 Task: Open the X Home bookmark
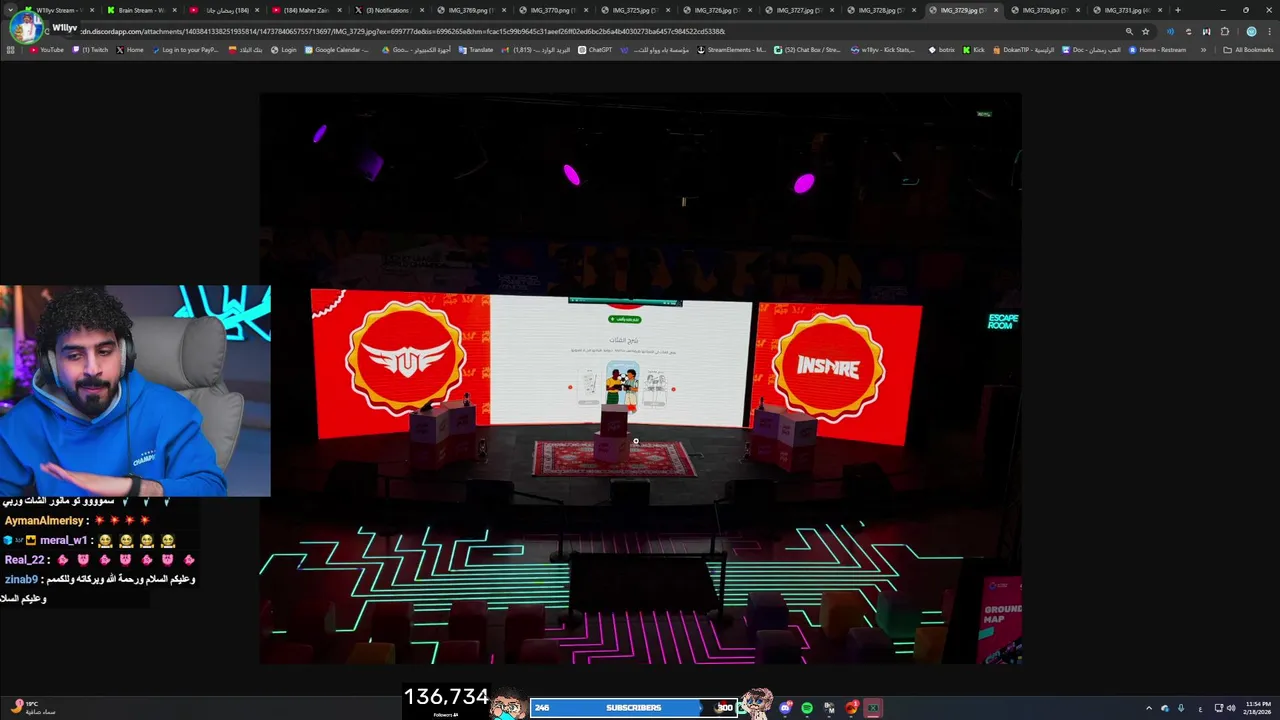pyautogui.click(x=130, y=50)
